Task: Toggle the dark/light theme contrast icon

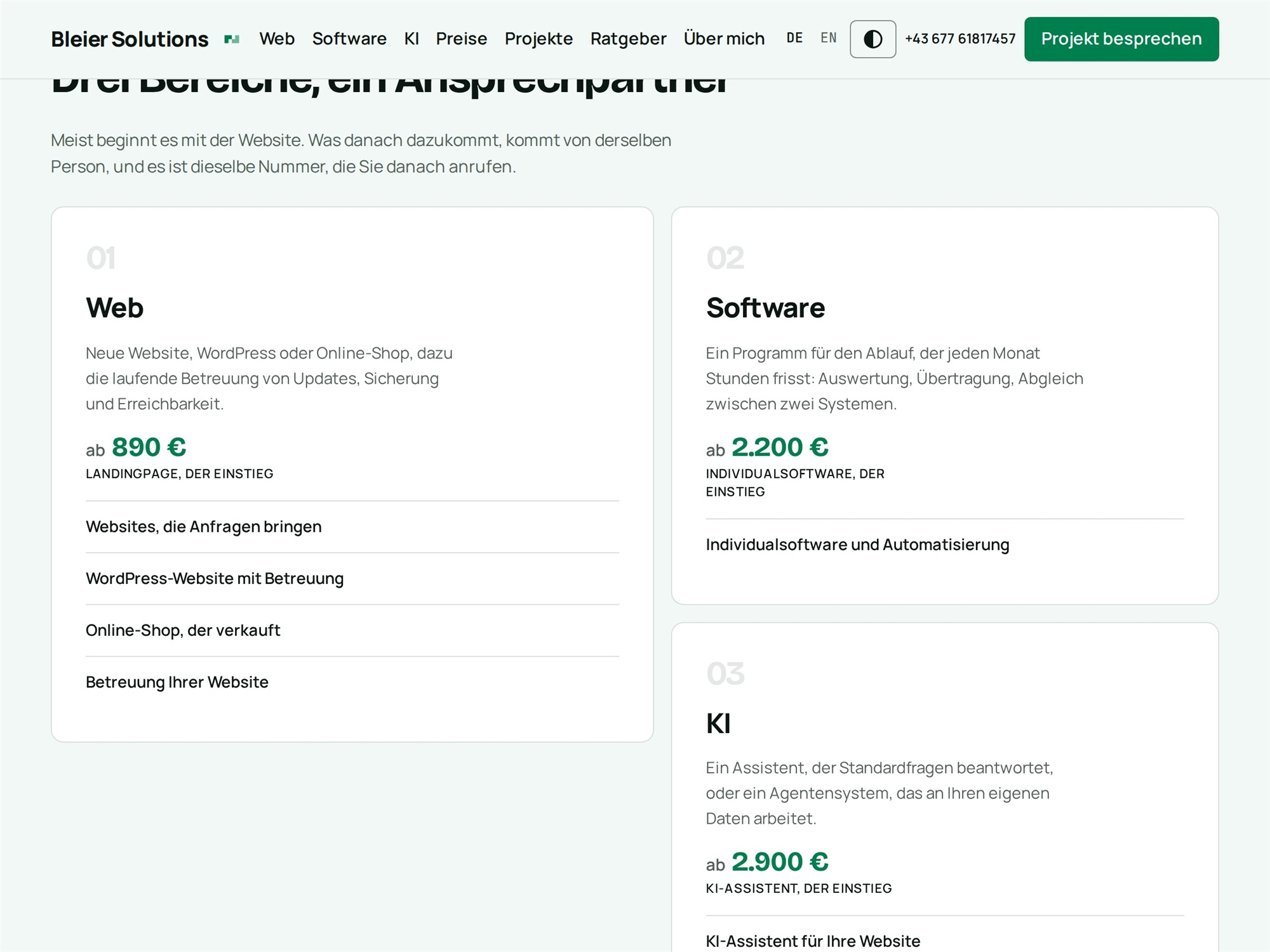Action: (x=872, y=39)
